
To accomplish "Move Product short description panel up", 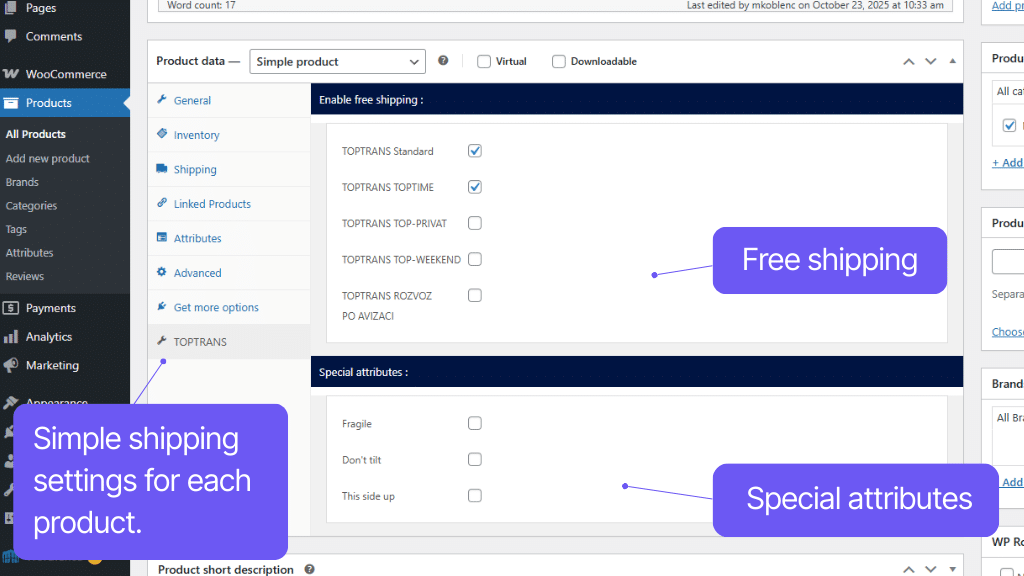I will tap(908, 569).
